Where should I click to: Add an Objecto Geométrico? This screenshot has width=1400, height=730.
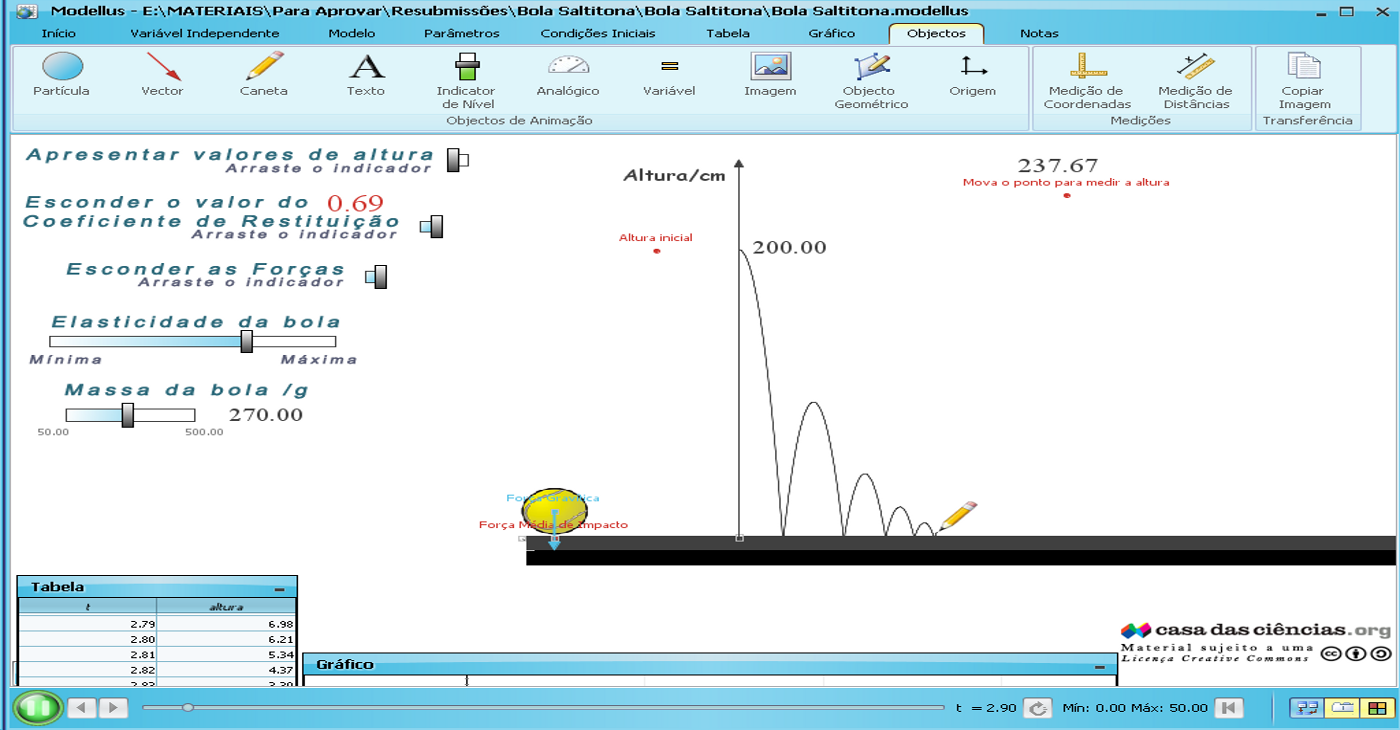(871, 82)
